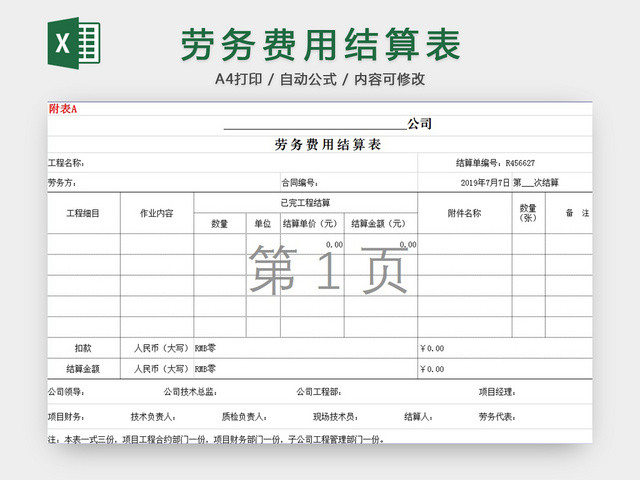
Task: Select the 工程细目 column header
Action: pos(83,213)
